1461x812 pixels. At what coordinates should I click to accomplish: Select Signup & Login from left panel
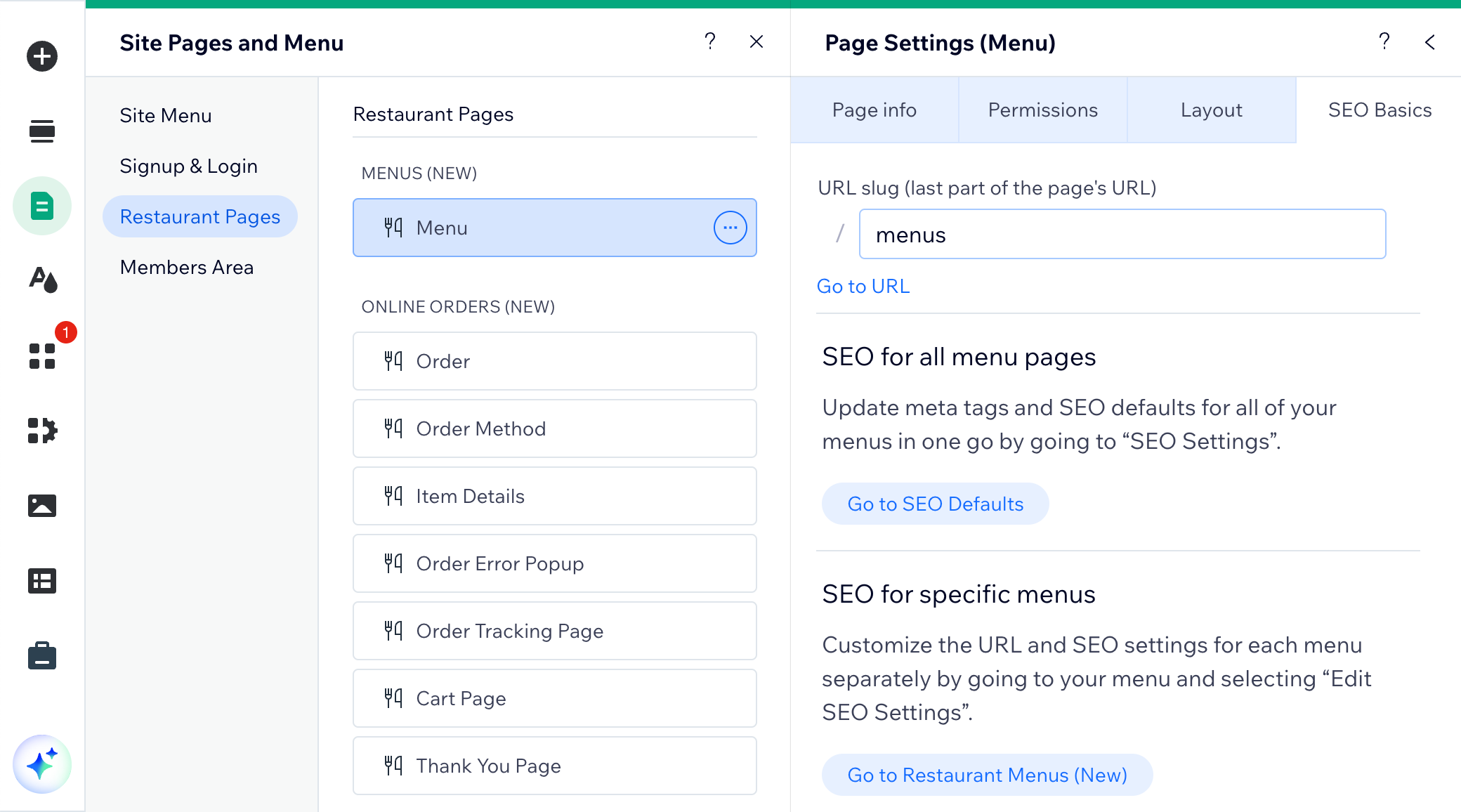[188, 165]
